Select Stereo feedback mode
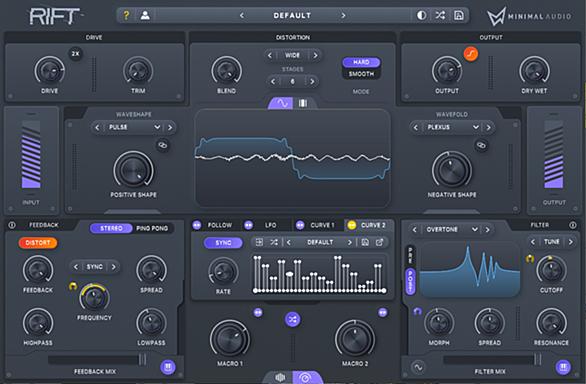The height and width of the screenshot is (384, 586). tap(111, 228)
